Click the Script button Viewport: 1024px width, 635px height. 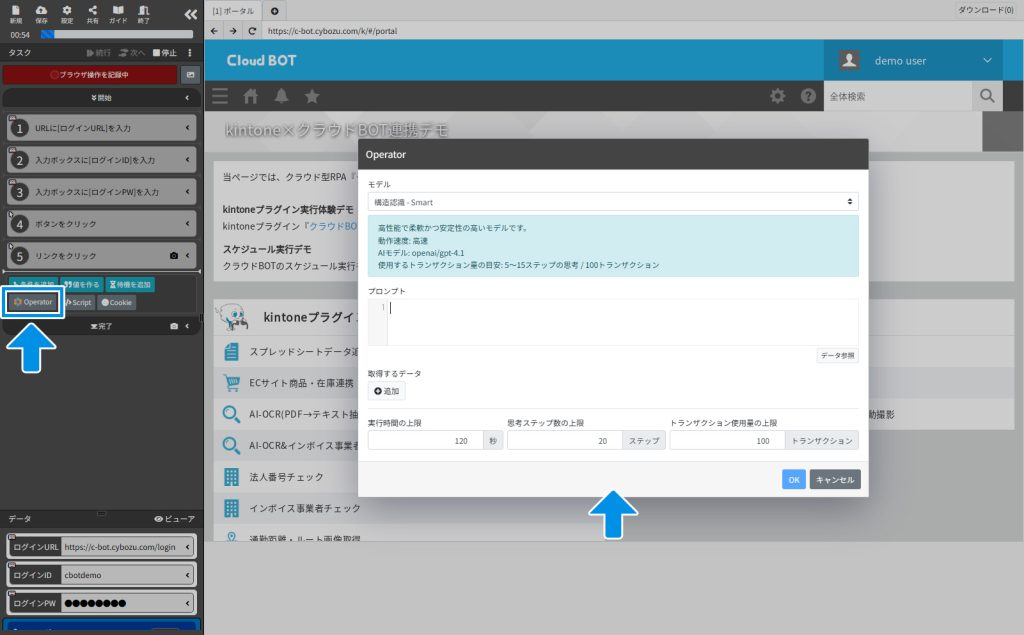pyautogui.click(x=78, y=302)
